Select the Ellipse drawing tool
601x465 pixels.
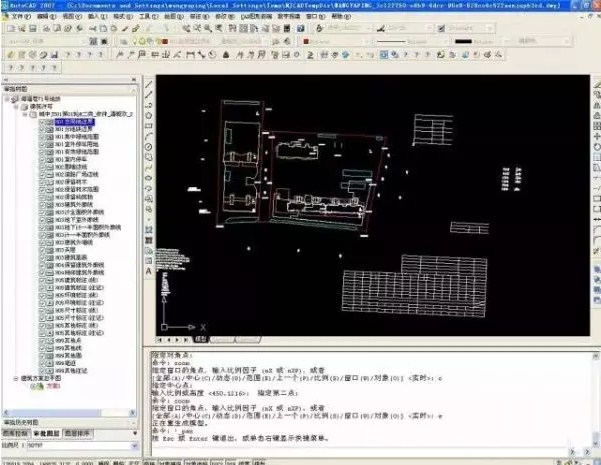(x=149, y=178)
